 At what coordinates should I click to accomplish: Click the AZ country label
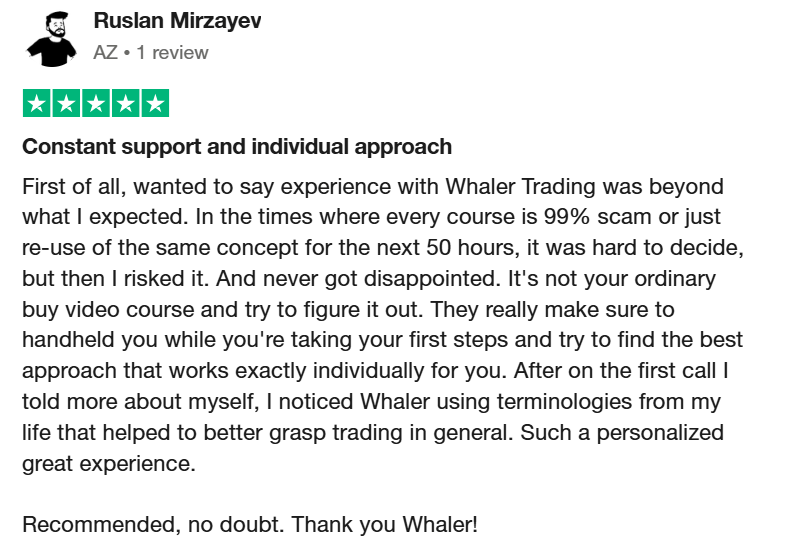105,52
